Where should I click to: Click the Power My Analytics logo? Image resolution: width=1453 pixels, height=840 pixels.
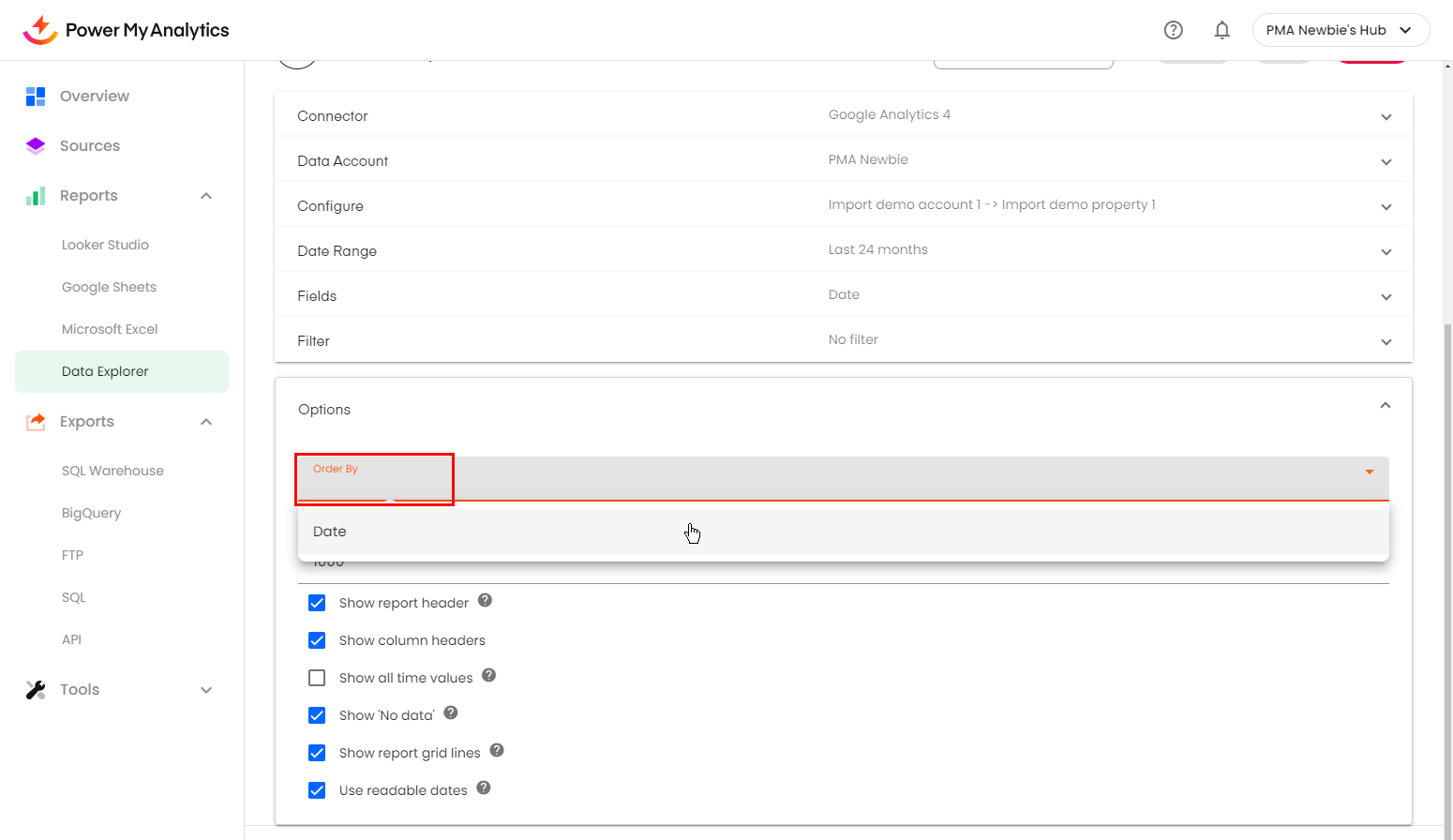click(126, 30)
